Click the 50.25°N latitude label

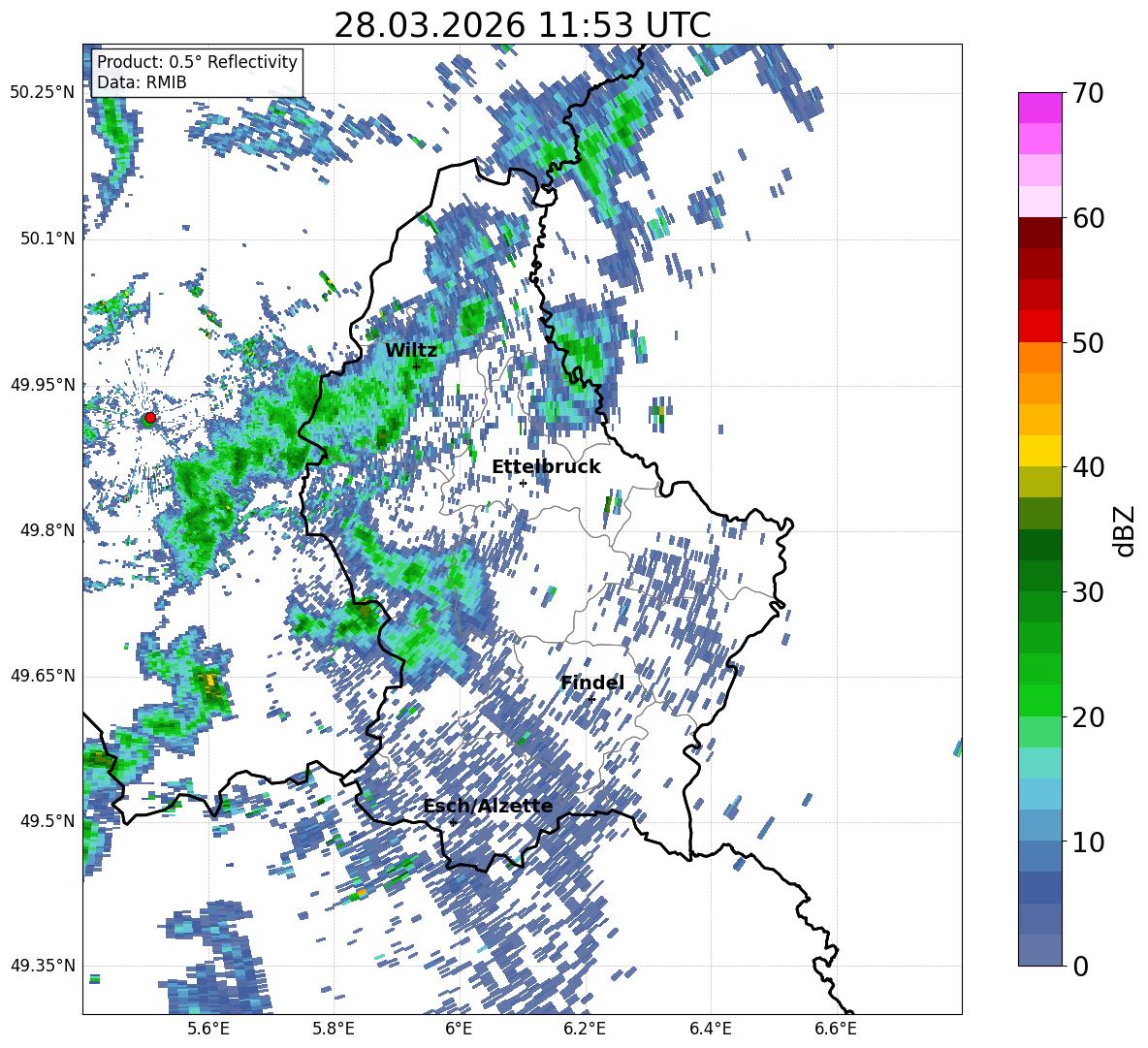tap(43, 93)
